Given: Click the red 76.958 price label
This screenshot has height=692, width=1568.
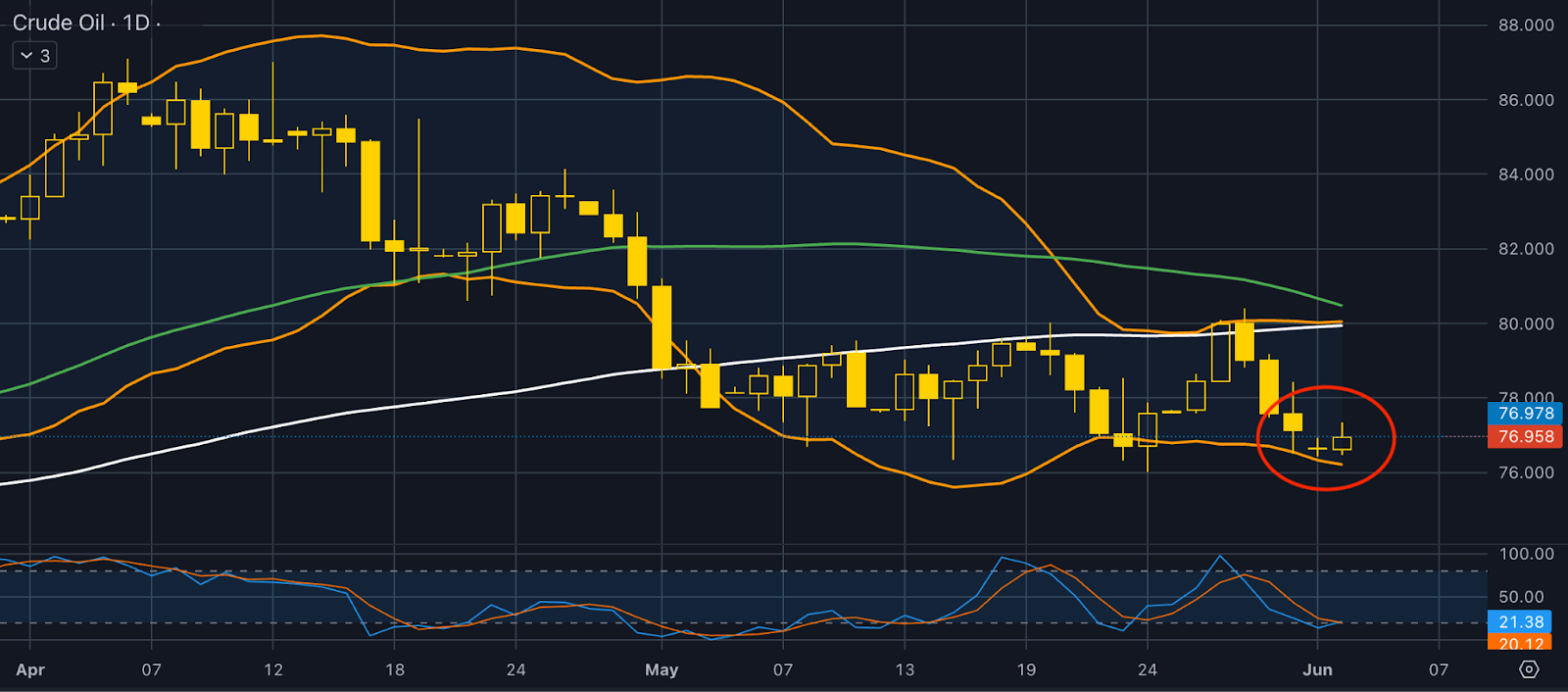Looking at the screenshot, I should [1525, 437].
